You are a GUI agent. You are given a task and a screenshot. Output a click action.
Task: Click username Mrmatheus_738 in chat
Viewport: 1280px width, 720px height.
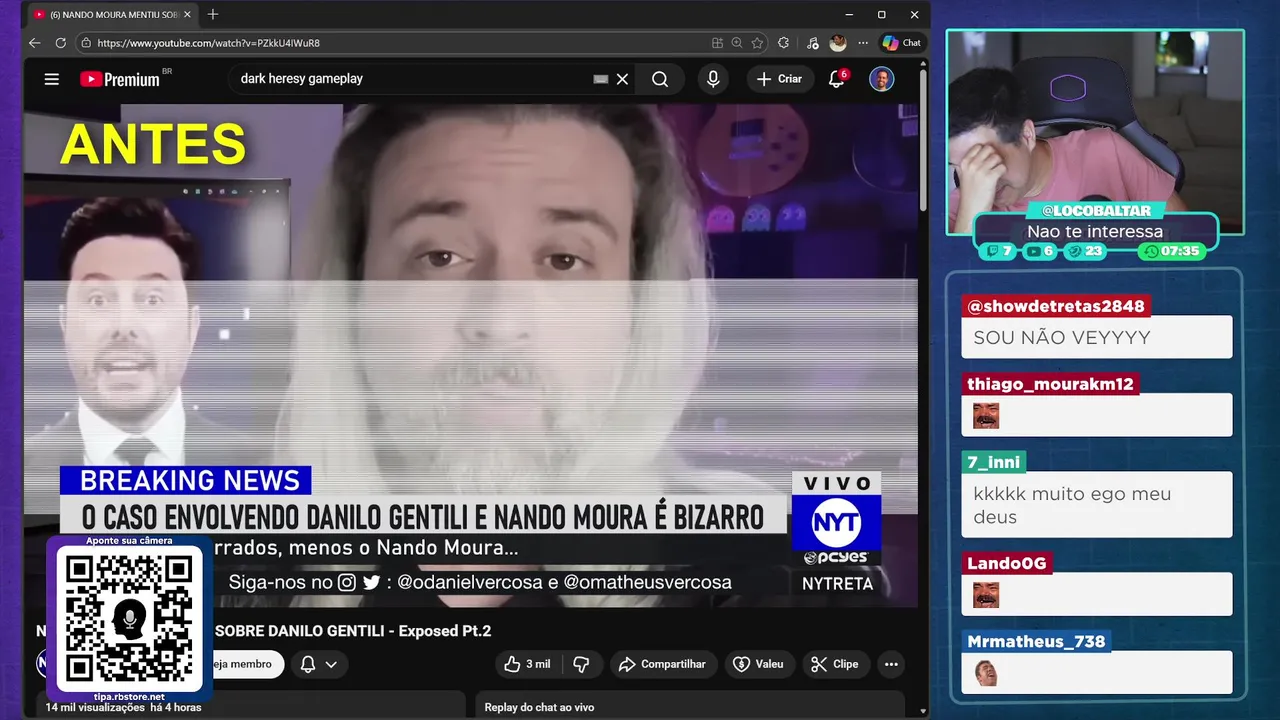point(1036,641)
